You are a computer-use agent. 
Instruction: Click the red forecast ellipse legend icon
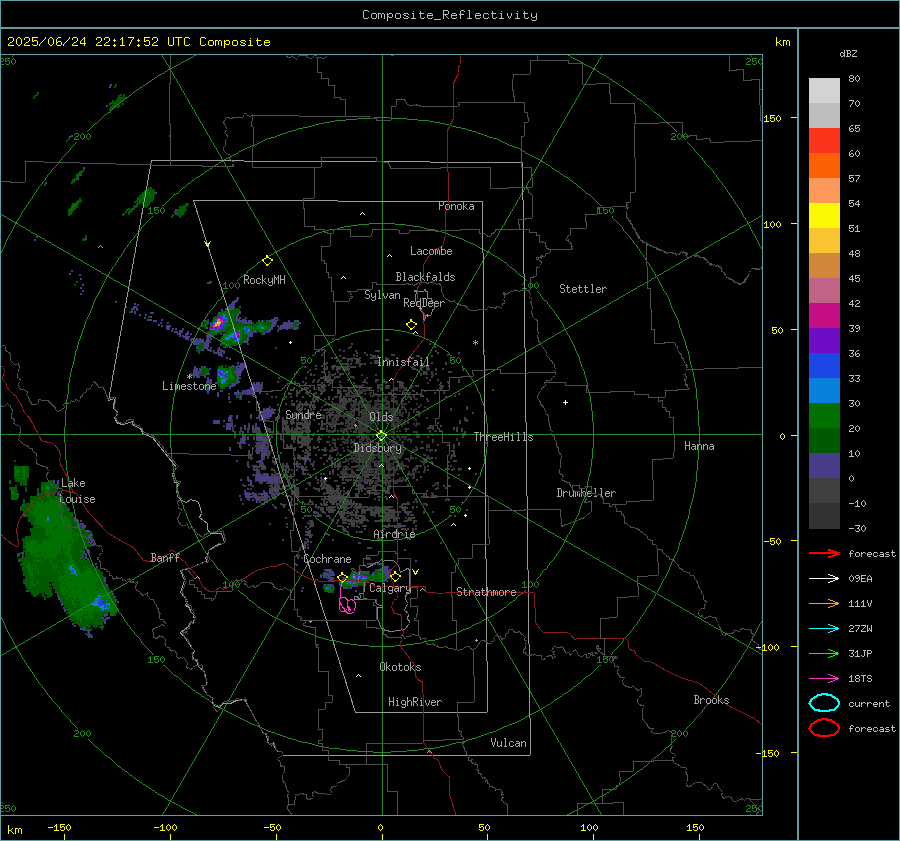pyautogui.click(x=824, y=728)
